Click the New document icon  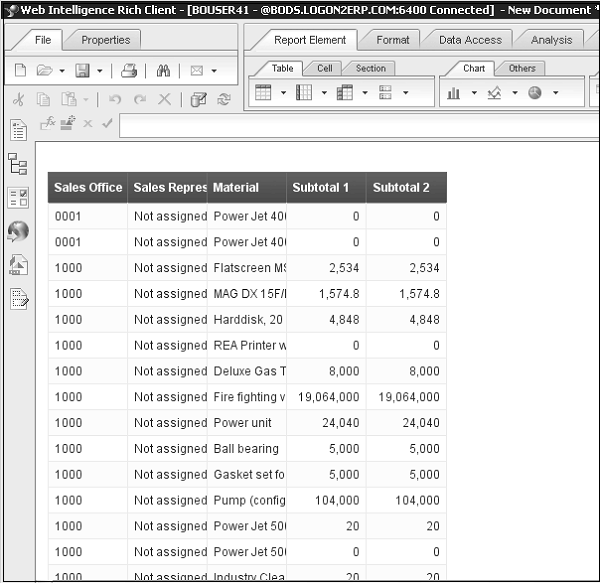click(20, 71)
